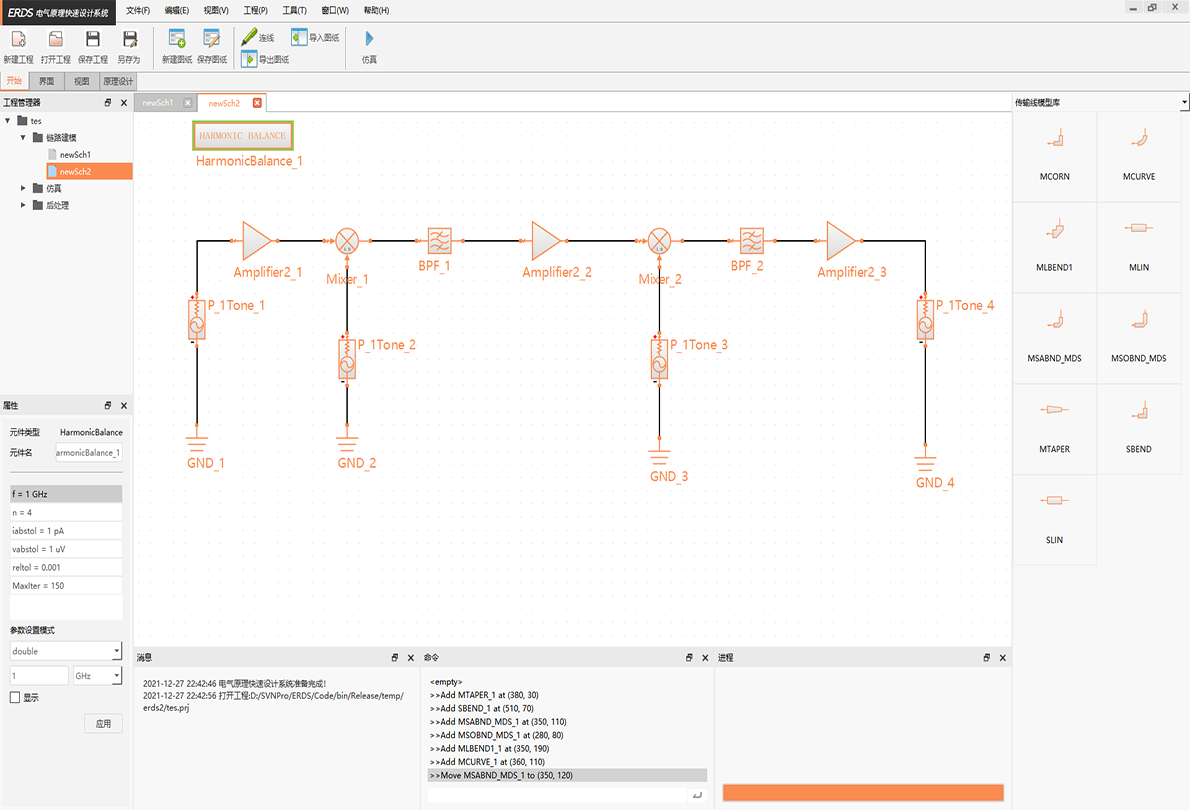Close the newSch2 tab
The width and height of the screenshot is (1190, 810).
(257, 103)
